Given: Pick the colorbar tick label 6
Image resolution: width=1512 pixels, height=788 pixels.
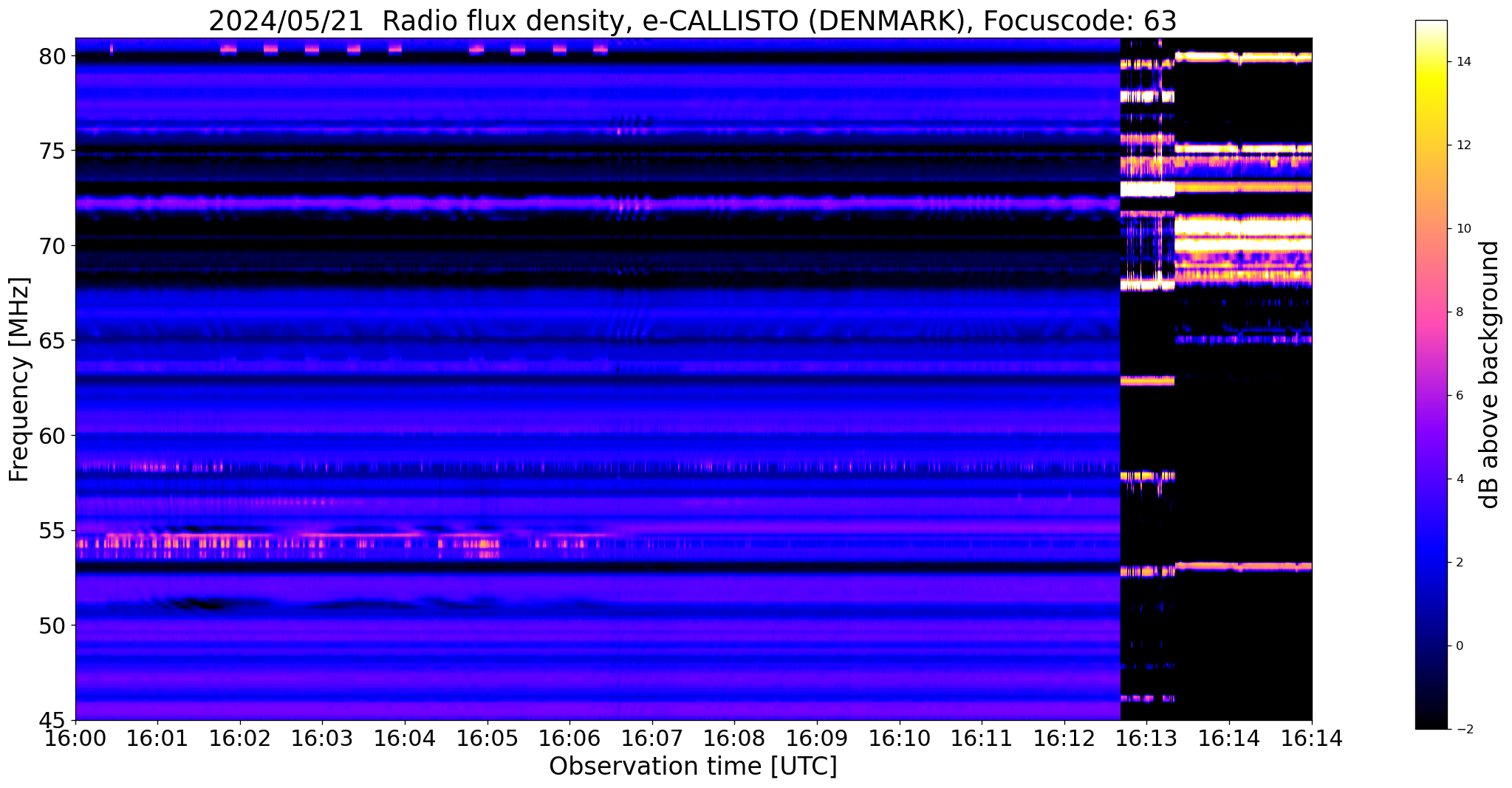Looking at the screenshot, I should click(1458, 396).
